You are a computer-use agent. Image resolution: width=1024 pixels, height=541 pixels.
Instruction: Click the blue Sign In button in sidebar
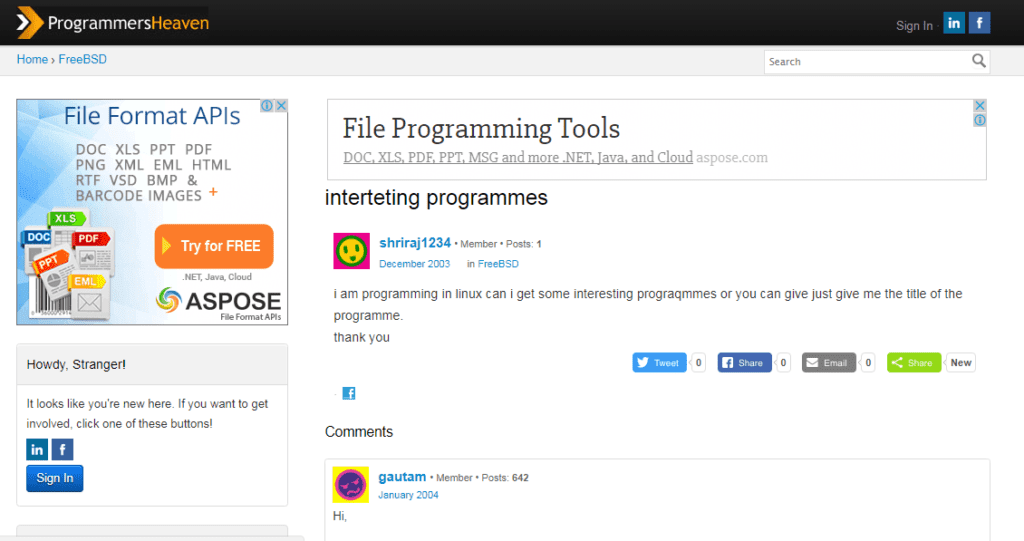click(x=55, y=478)
